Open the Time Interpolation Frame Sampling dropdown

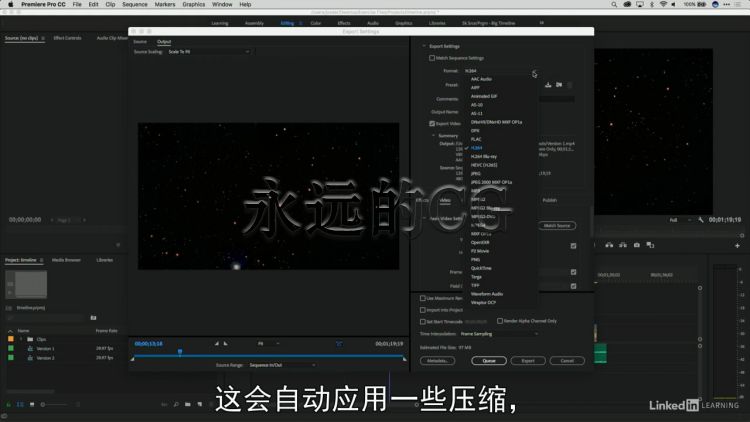pos(499,334)
